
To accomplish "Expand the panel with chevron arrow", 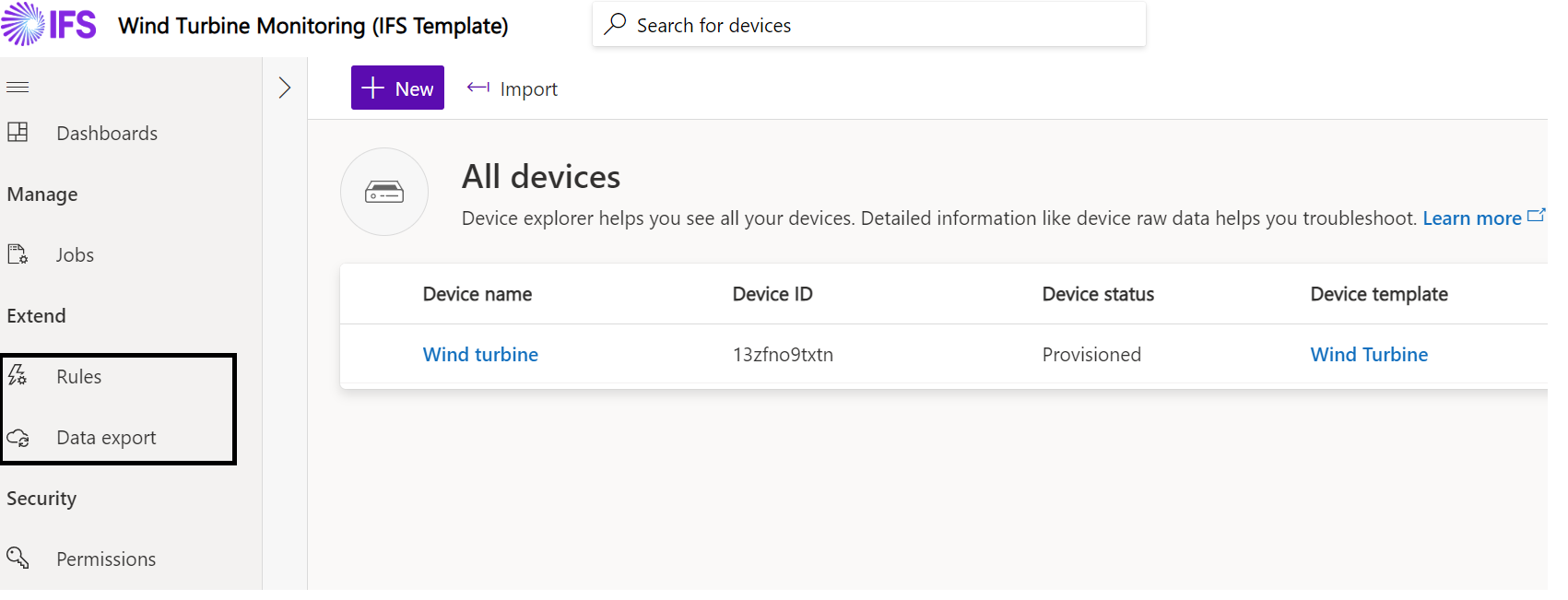I will click(x=285, y=88).
